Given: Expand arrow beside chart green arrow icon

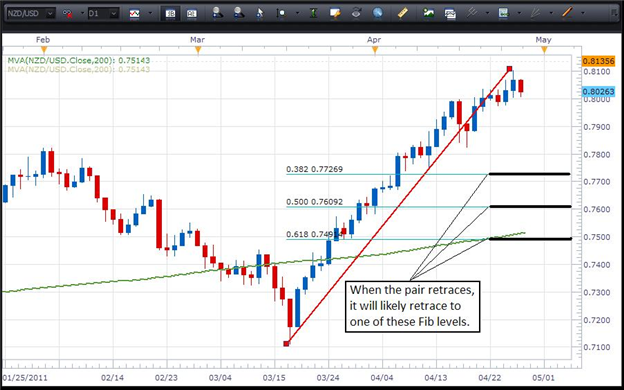Looking at the screenshot, I should click(519, 14).
